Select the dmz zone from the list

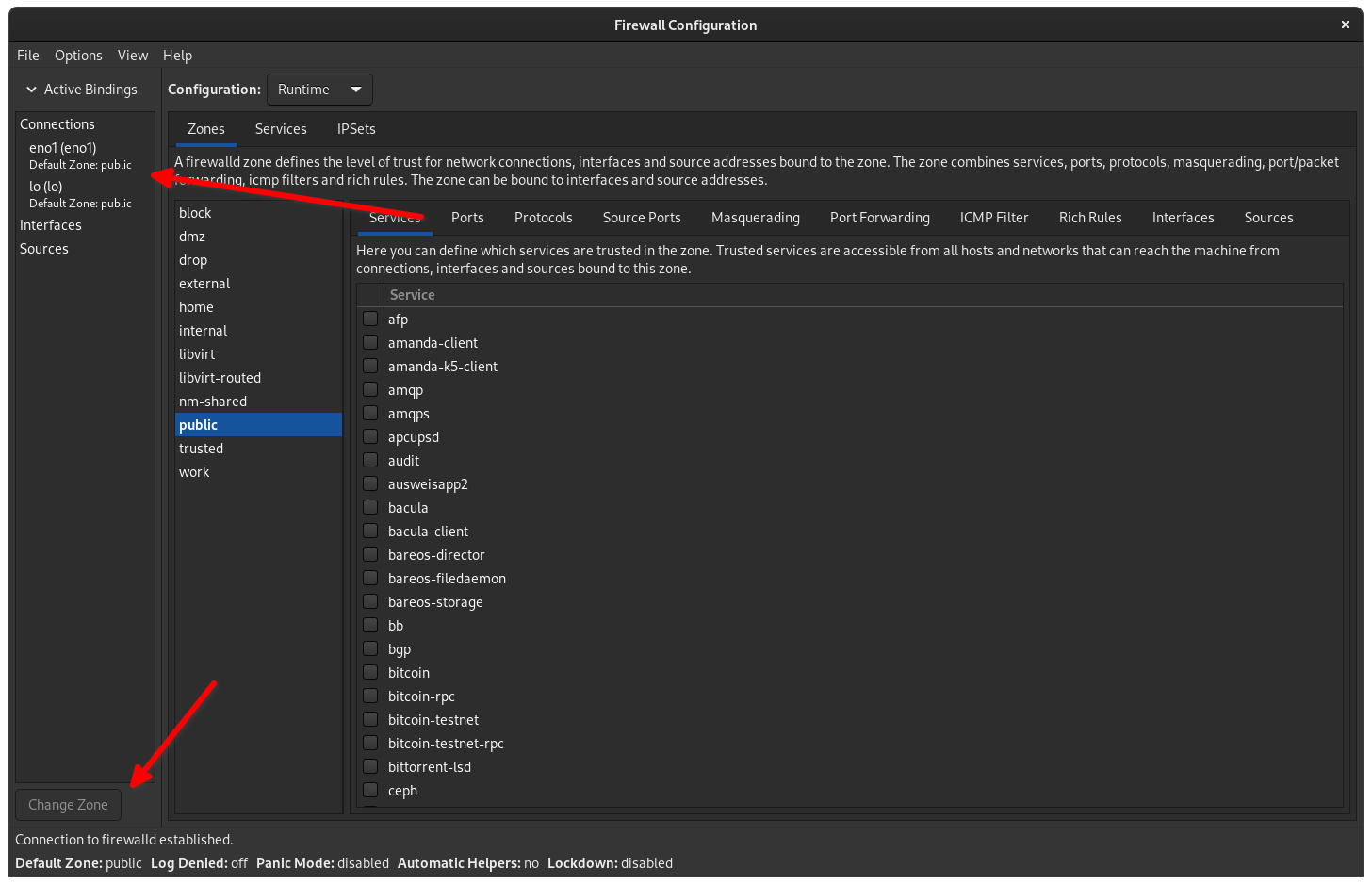193,236
